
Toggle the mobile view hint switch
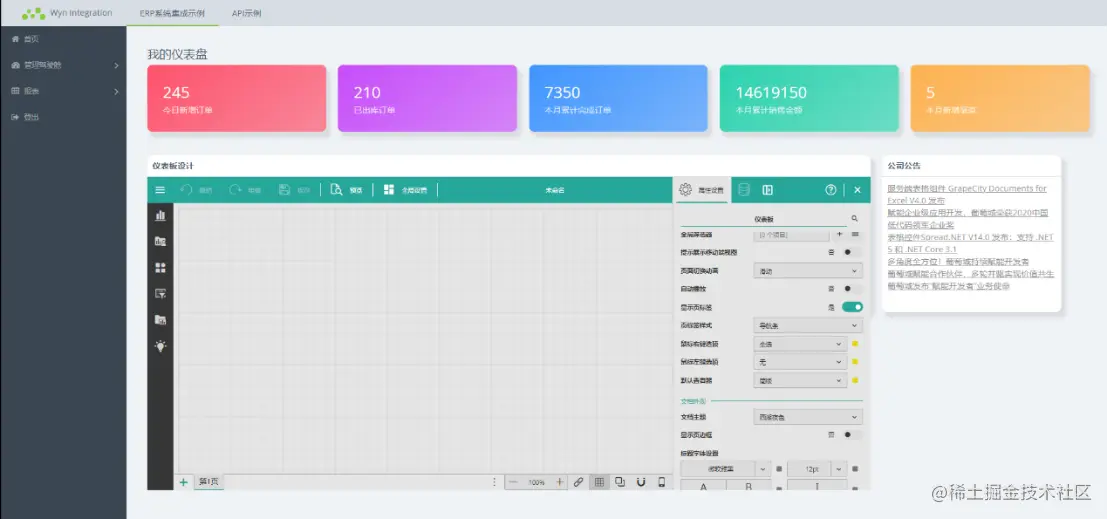[852, 252]
